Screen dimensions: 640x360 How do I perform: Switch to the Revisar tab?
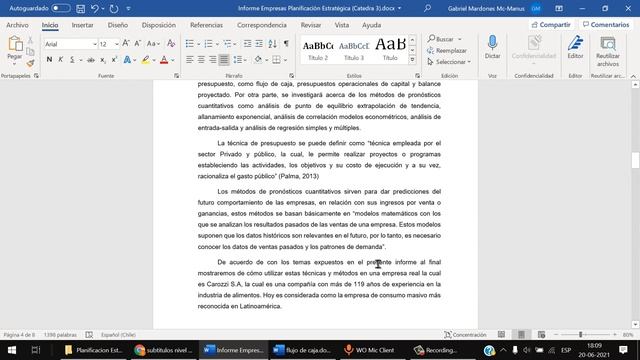[x=311, y=25]
